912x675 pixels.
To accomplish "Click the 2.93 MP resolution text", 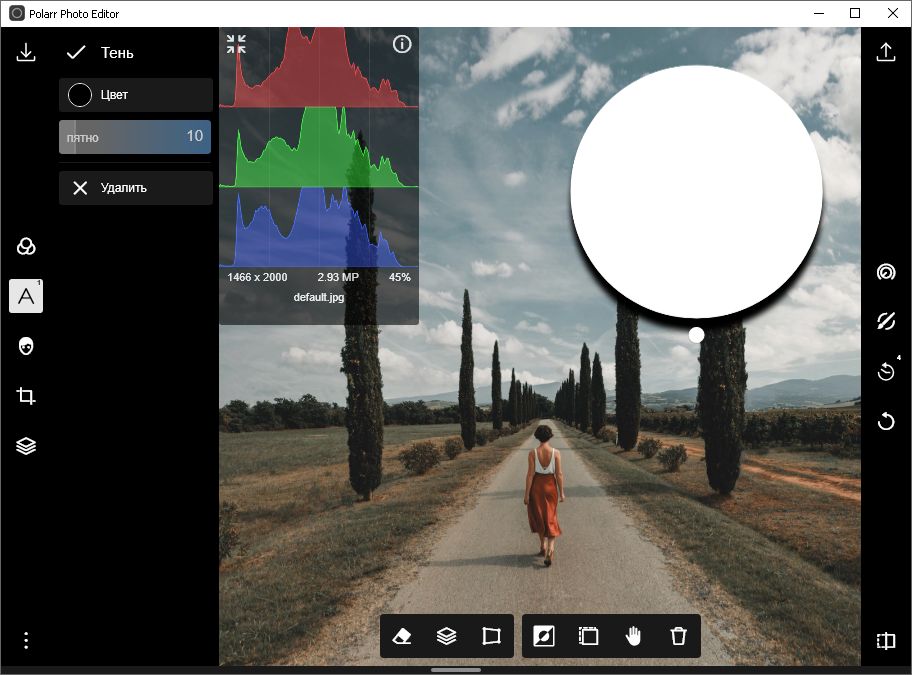I will tap(338, 277).
